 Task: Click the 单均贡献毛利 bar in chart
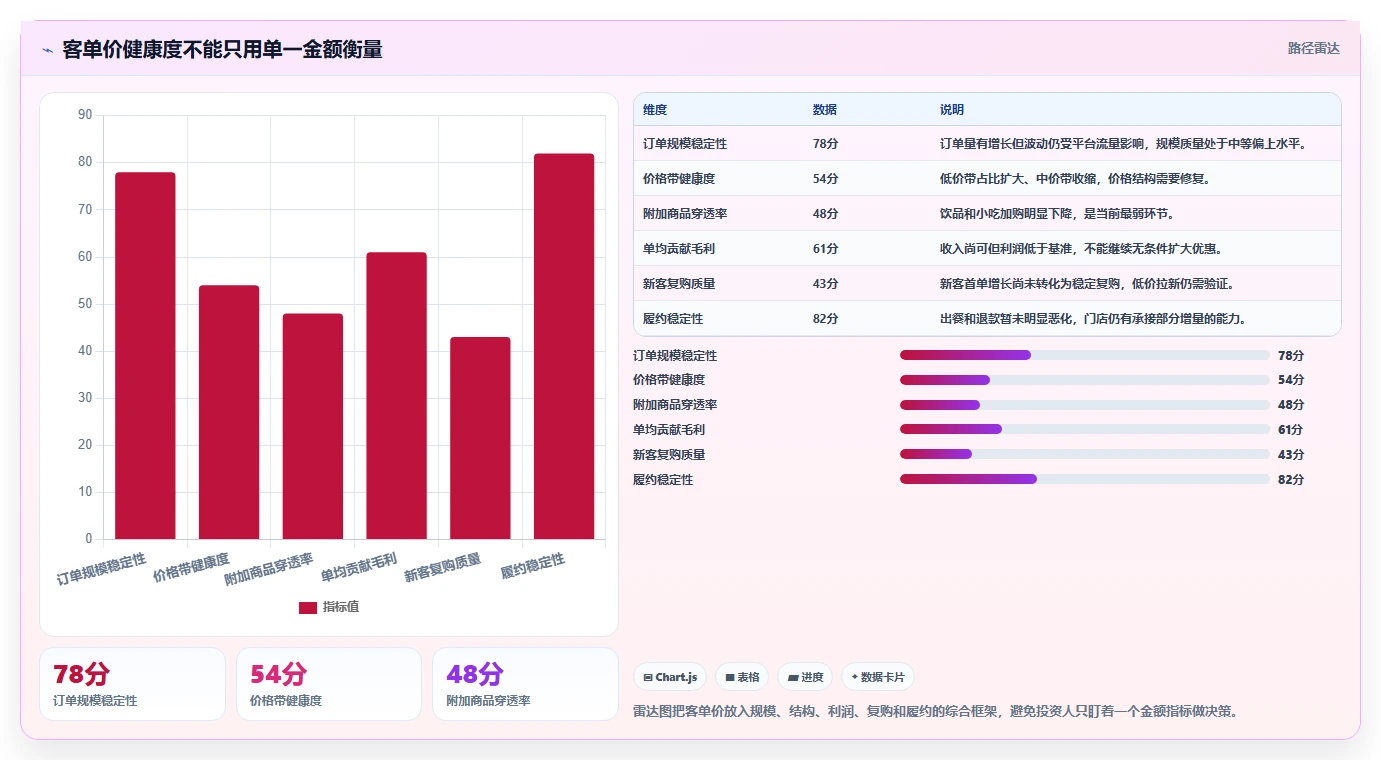point(396,395)
